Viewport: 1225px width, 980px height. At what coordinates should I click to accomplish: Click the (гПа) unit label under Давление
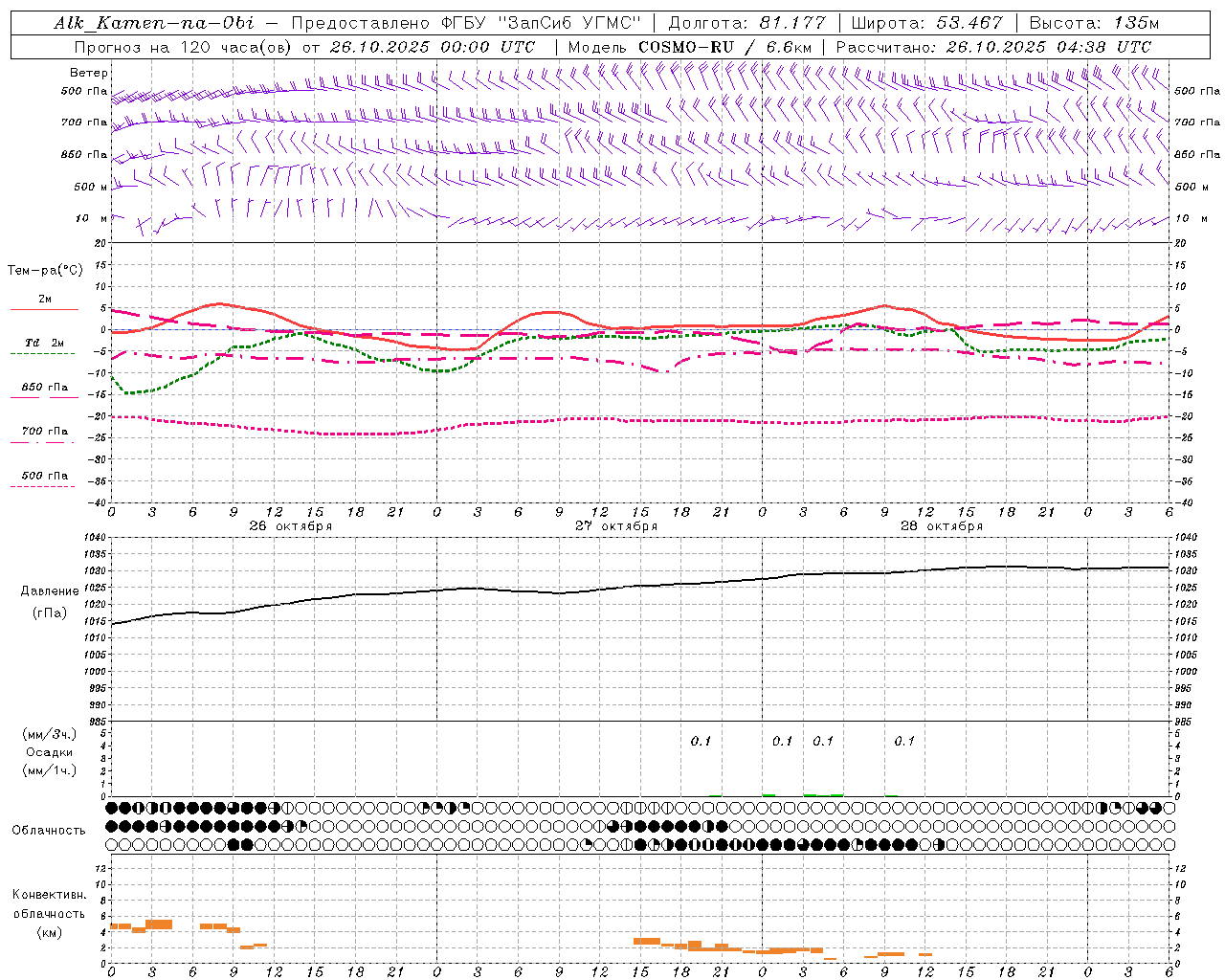[50, 613]
